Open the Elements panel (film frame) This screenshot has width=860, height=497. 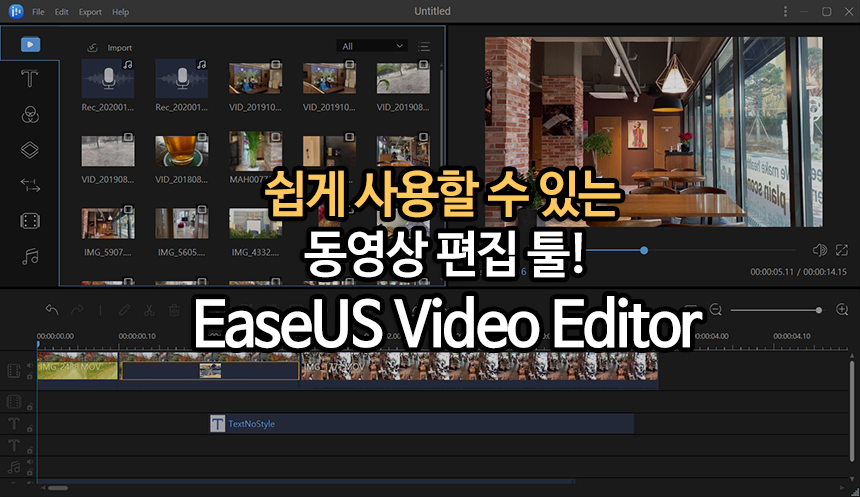pyautogui.click(x=30, y=221)
